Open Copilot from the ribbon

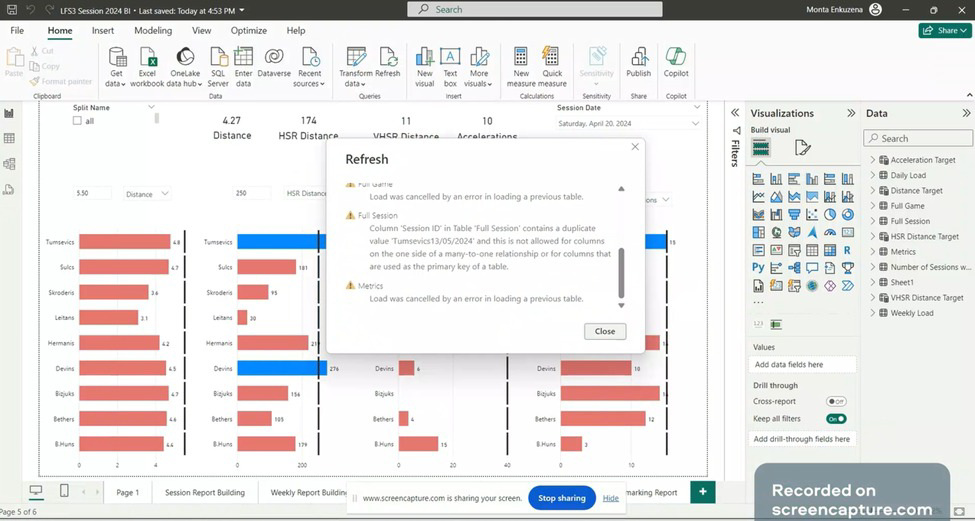click(676, 62)
